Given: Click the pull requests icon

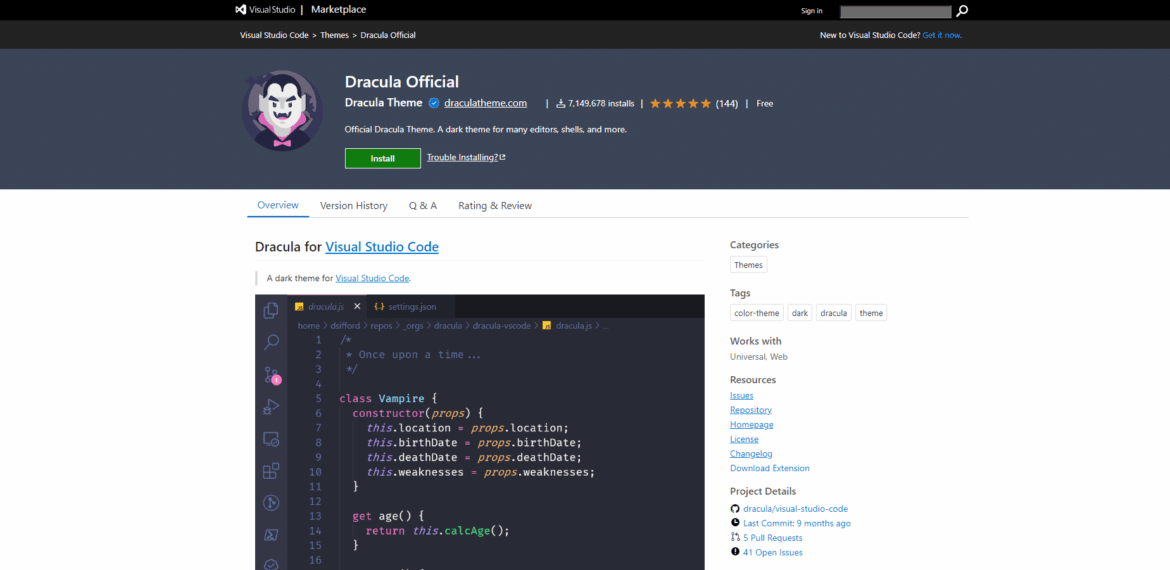Looking at the screenshot, I should [735, 537].
